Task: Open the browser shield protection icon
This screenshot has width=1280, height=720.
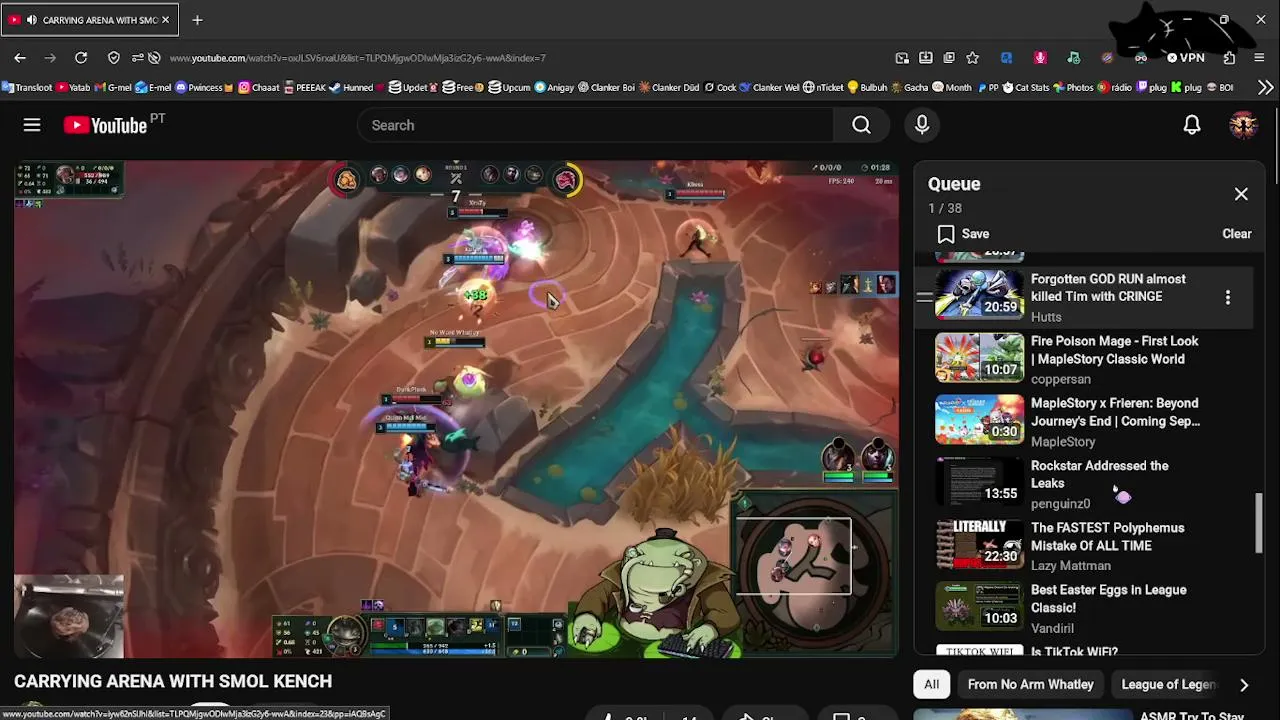Action: pyautogui.click(x=114, y=58)
